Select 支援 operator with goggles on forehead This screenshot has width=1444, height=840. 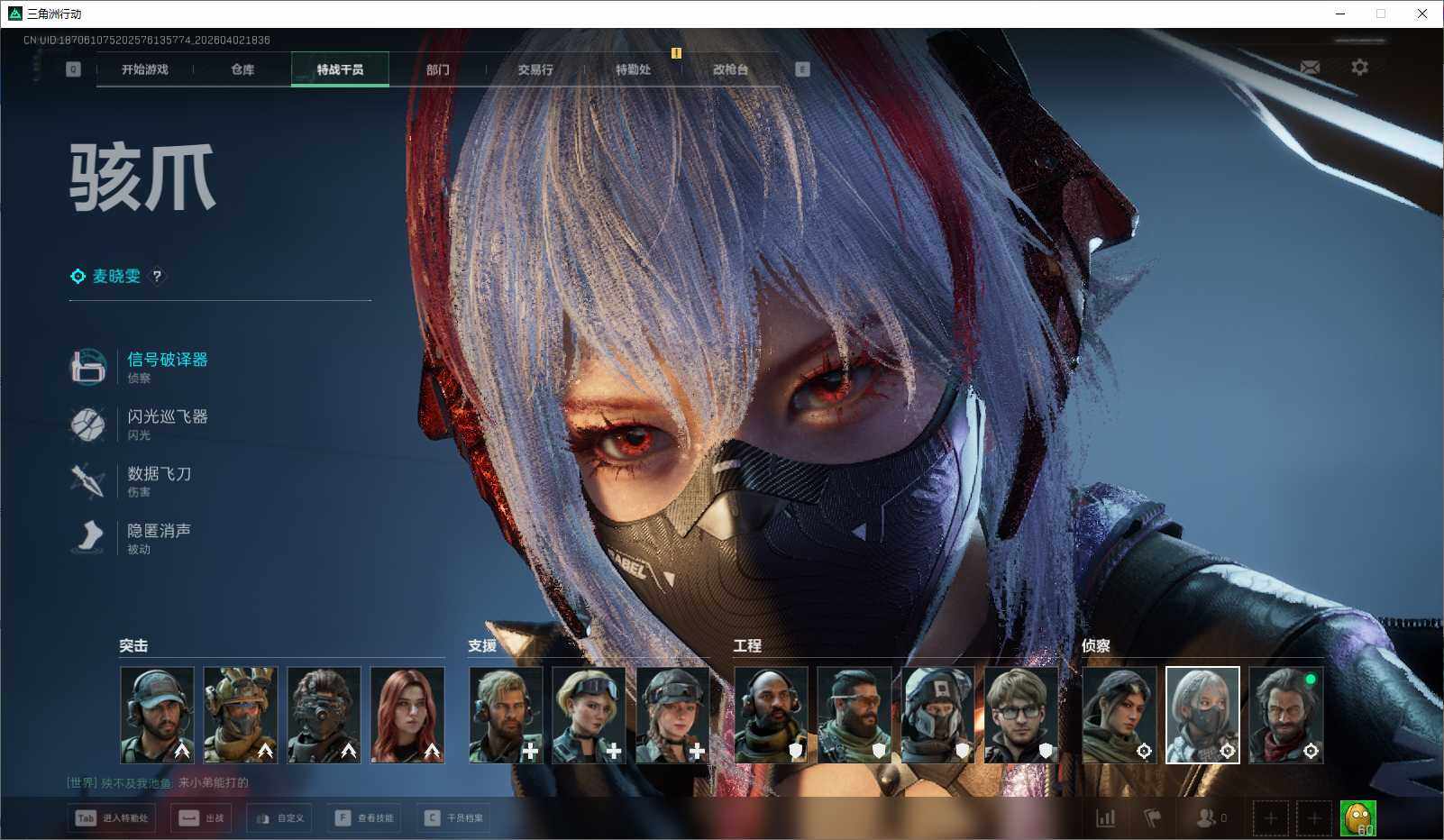pos(589,715)
